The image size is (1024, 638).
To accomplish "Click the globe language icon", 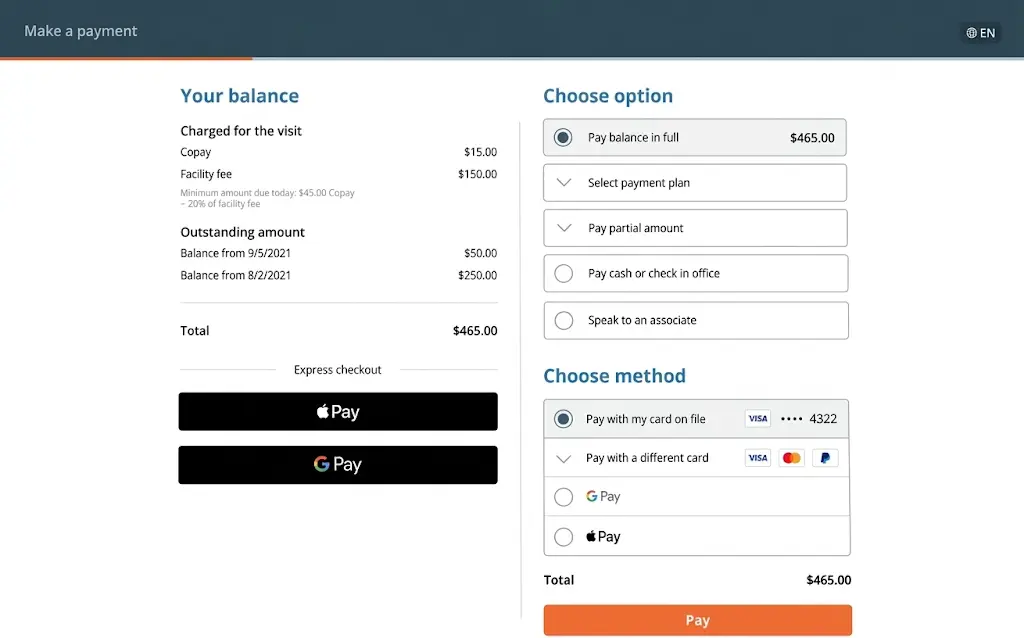I will pyautogui.click(x=971, y=33).
